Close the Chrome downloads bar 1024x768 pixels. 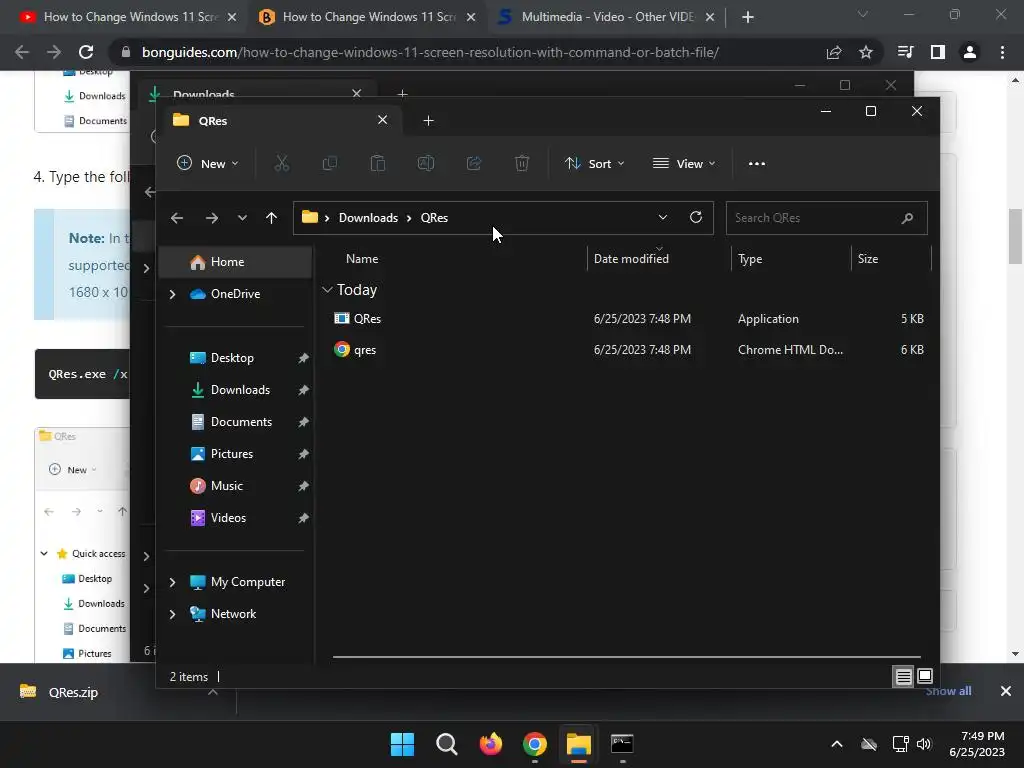point(1006,691)
